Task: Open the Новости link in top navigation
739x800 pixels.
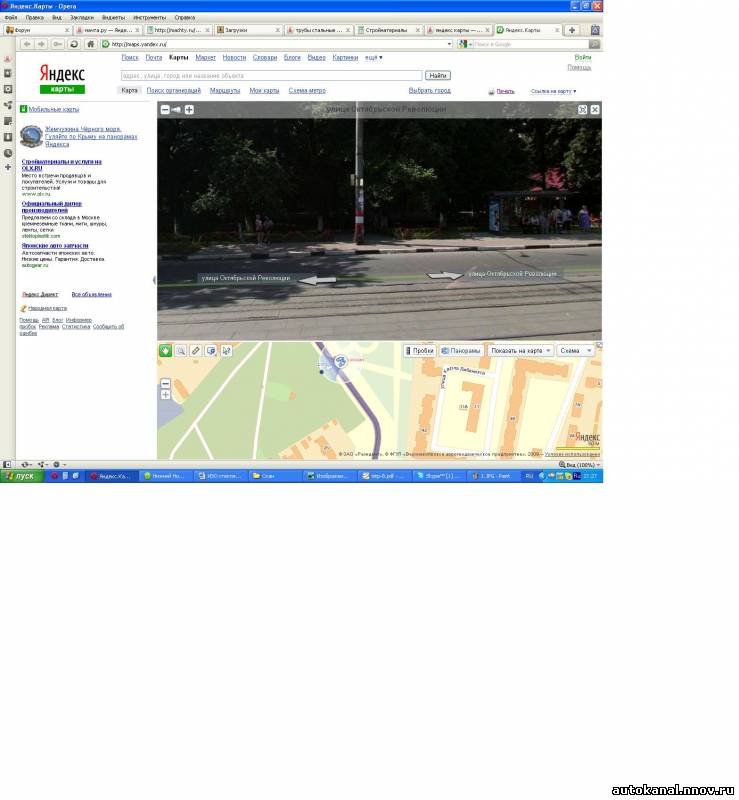Action: (x=234, y=58)
